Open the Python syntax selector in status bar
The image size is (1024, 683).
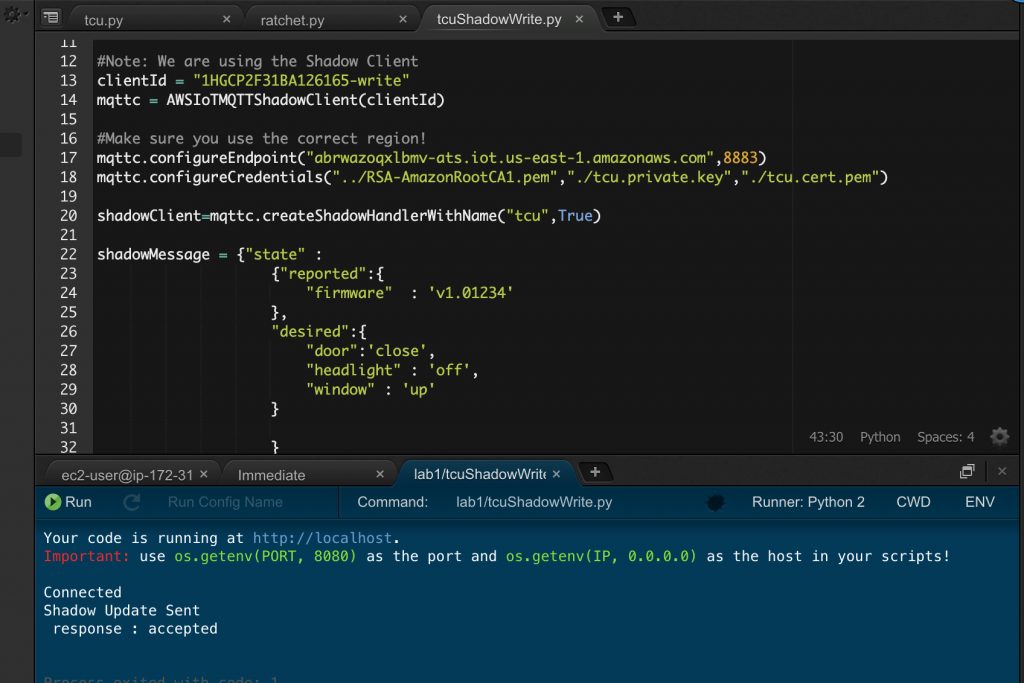coord(880,437)
